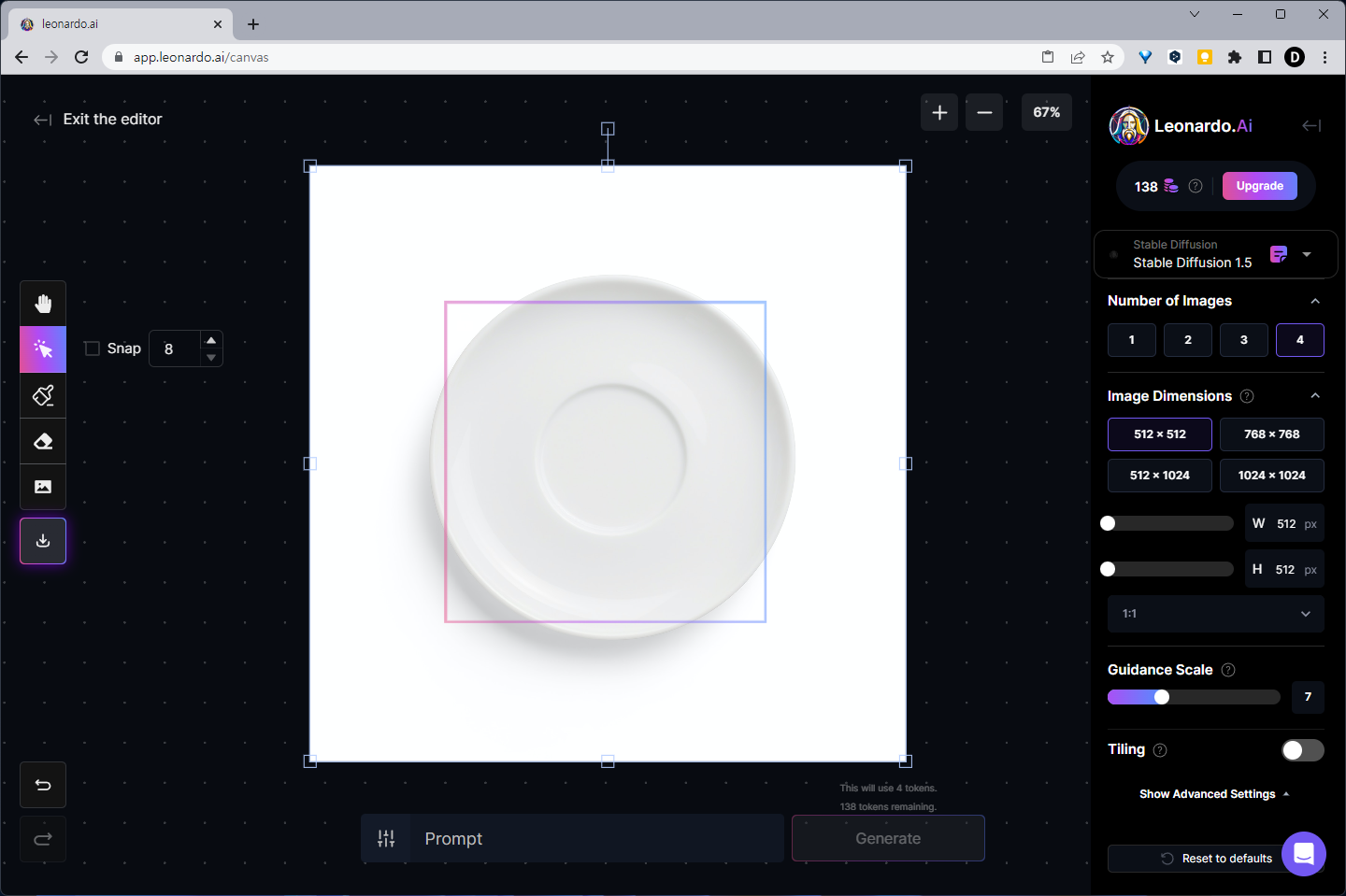Select the Pan hand tool
Image resolution: width=1346 pixels, height=896 pixels.
[43, 304]
